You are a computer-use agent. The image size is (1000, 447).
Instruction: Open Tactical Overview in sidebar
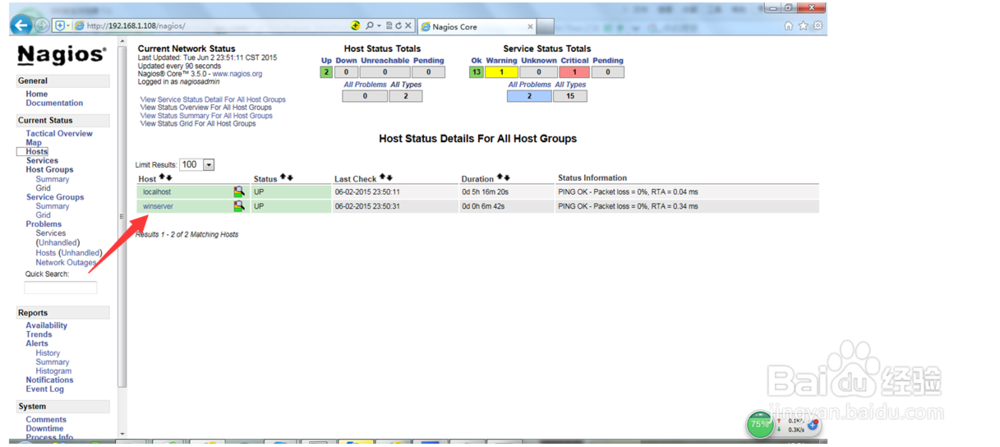coord(59,133)
